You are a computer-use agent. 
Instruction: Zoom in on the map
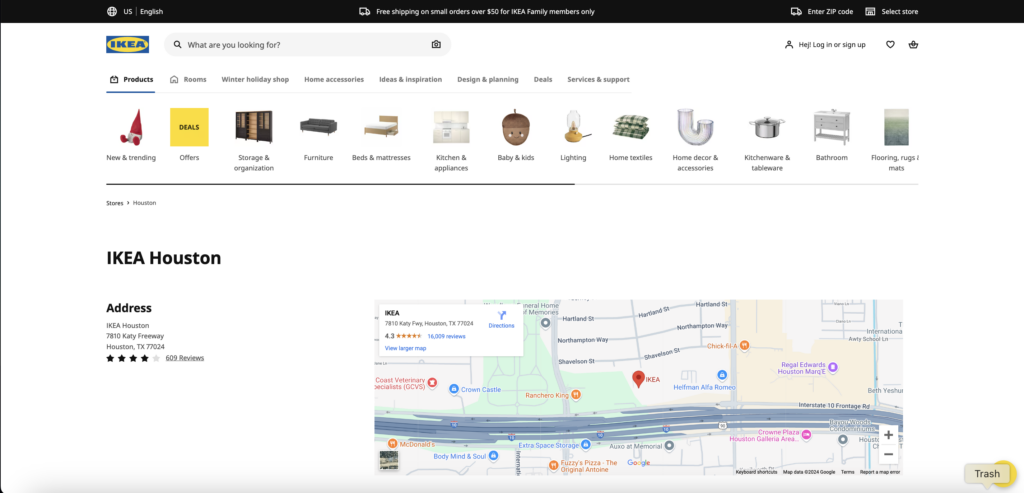pyautogui.click(x=888, y=435)
